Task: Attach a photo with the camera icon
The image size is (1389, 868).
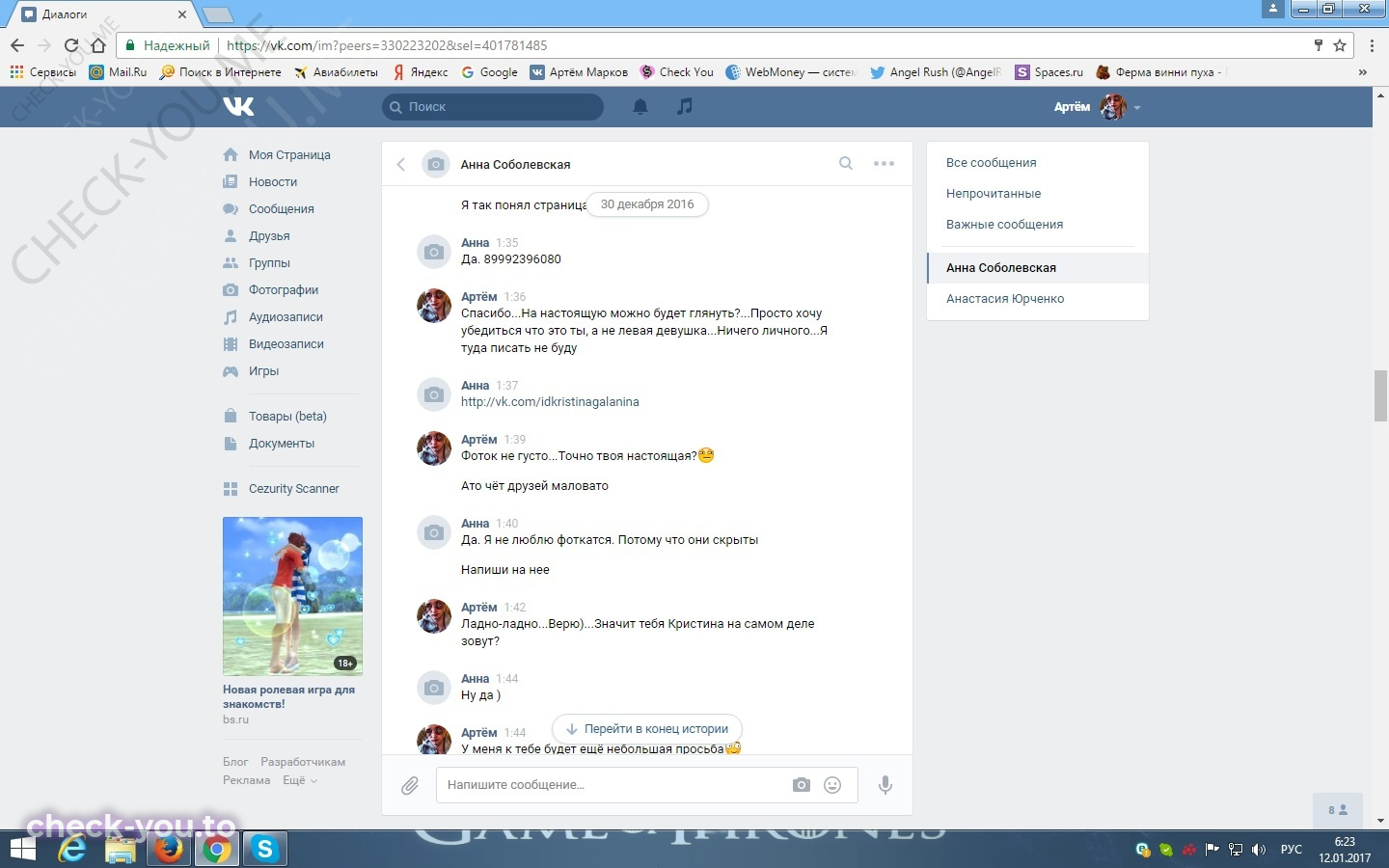Action: [x=802, y=785]
